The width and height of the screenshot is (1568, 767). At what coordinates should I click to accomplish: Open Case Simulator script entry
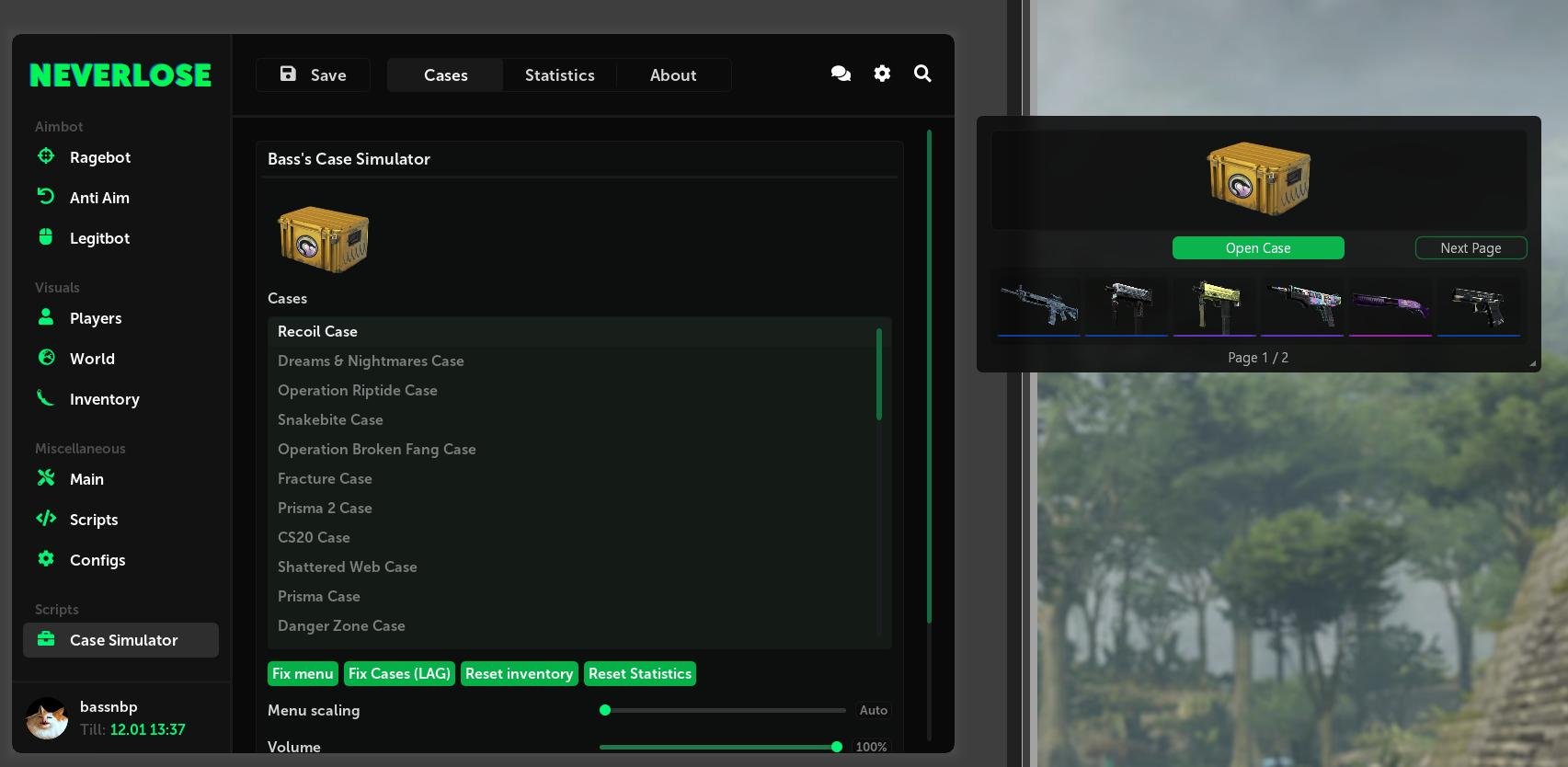[x=120, y=640]
